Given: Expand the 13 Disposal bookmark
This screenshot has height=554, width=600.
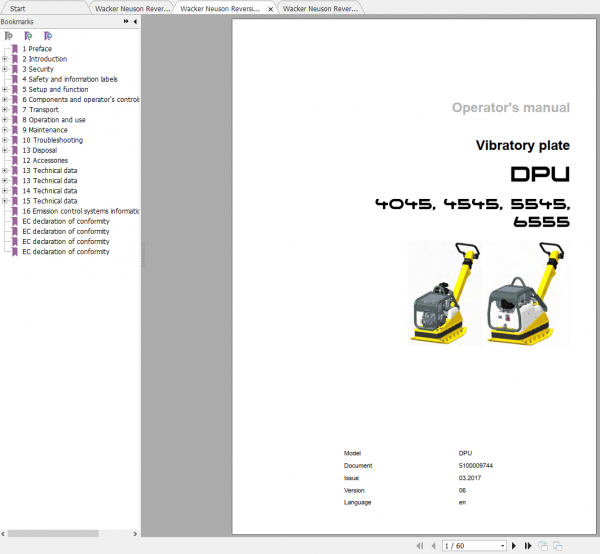Looking at the screenshot, I should point(5,150).
